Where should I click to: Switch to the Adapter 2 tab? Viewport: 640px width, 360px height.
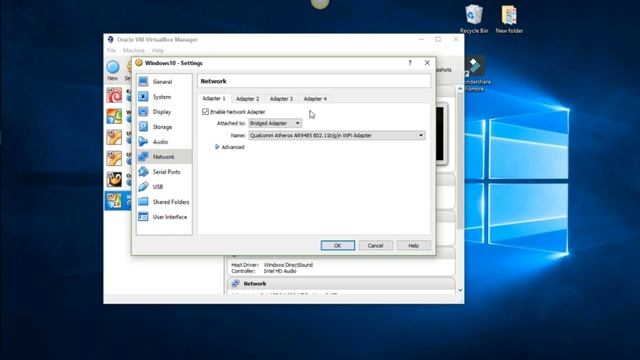click(x=247, y=99)
